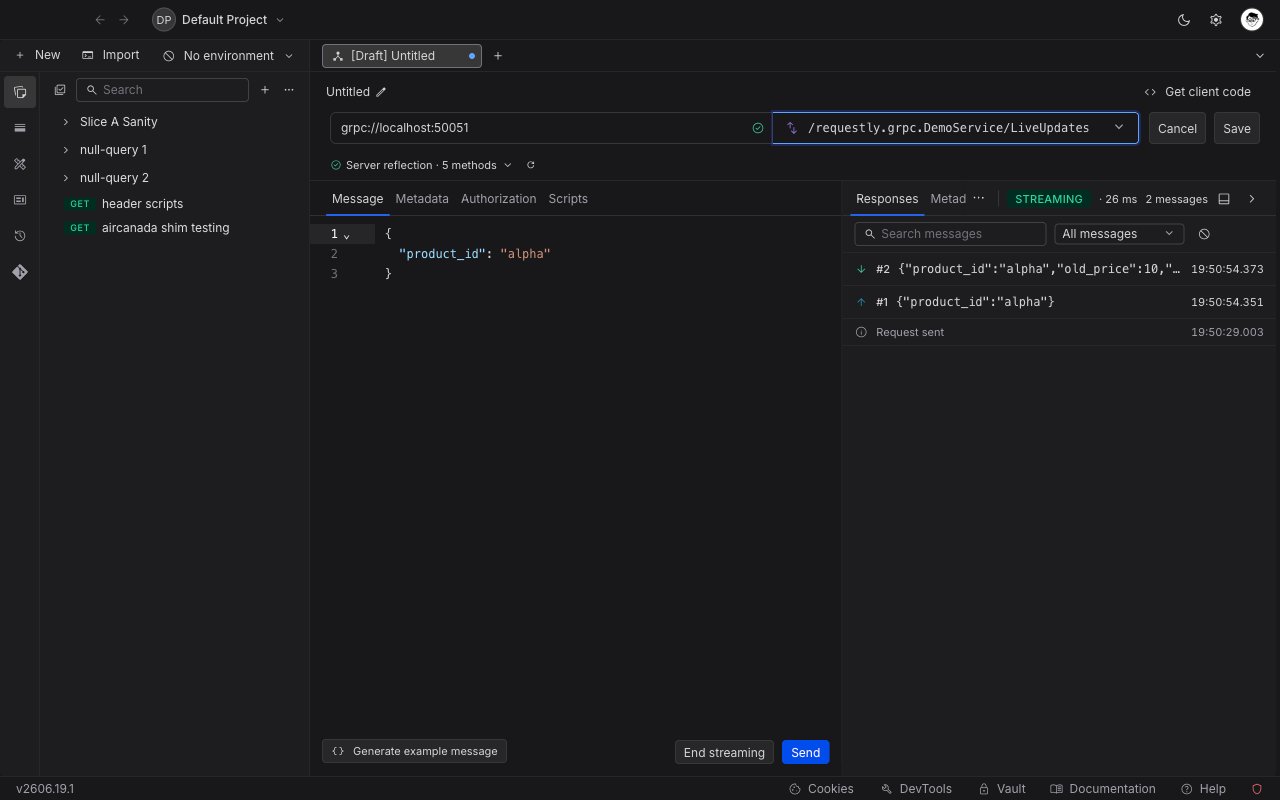
Task: Go back with the left arrow
Action: point(100,20)
